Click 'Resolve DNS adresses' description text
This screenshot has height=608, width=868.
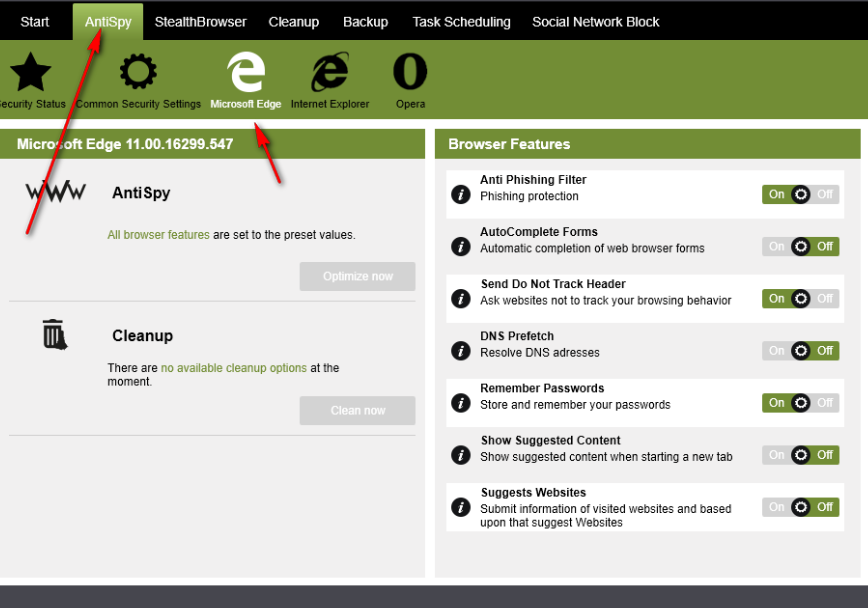[x=540, y=353]
